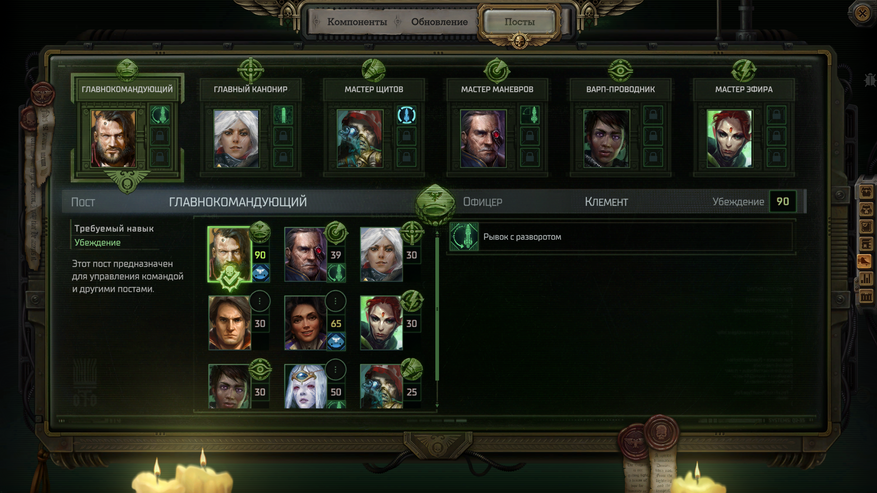Select the Рывок с разворотом ability icon
The width and height of the screenshot is (877, 493).
[464, 237]
